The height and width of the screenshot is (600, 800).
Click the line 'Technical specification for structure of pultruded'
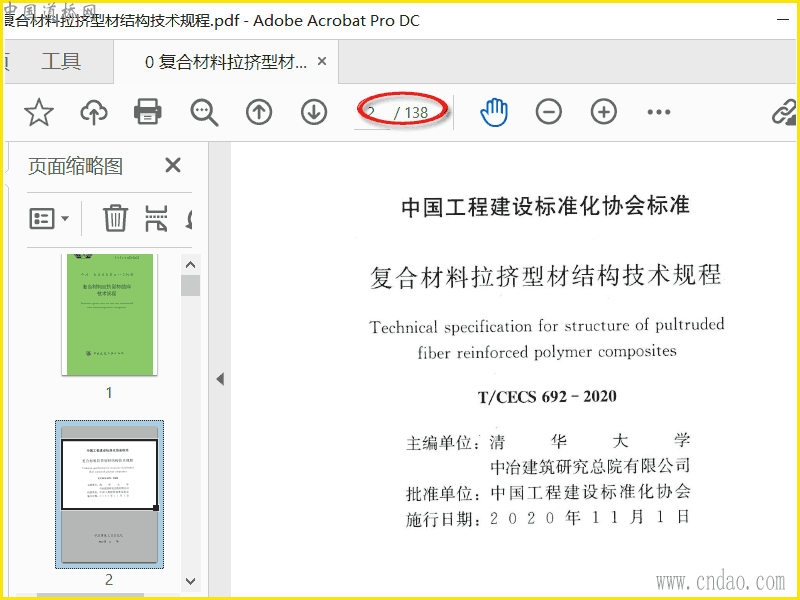[x=546, y=326]
